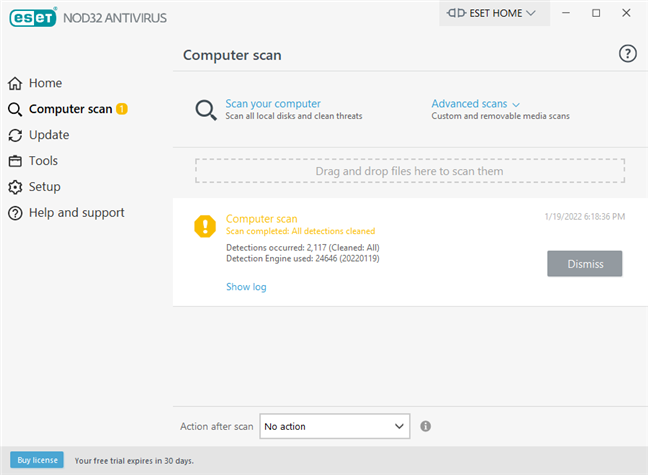Image resolution: width=648 pixels, height=475 pixels.
Task: Click 'Scan completed: All detections cleaned' text
Action: [300, 231]
